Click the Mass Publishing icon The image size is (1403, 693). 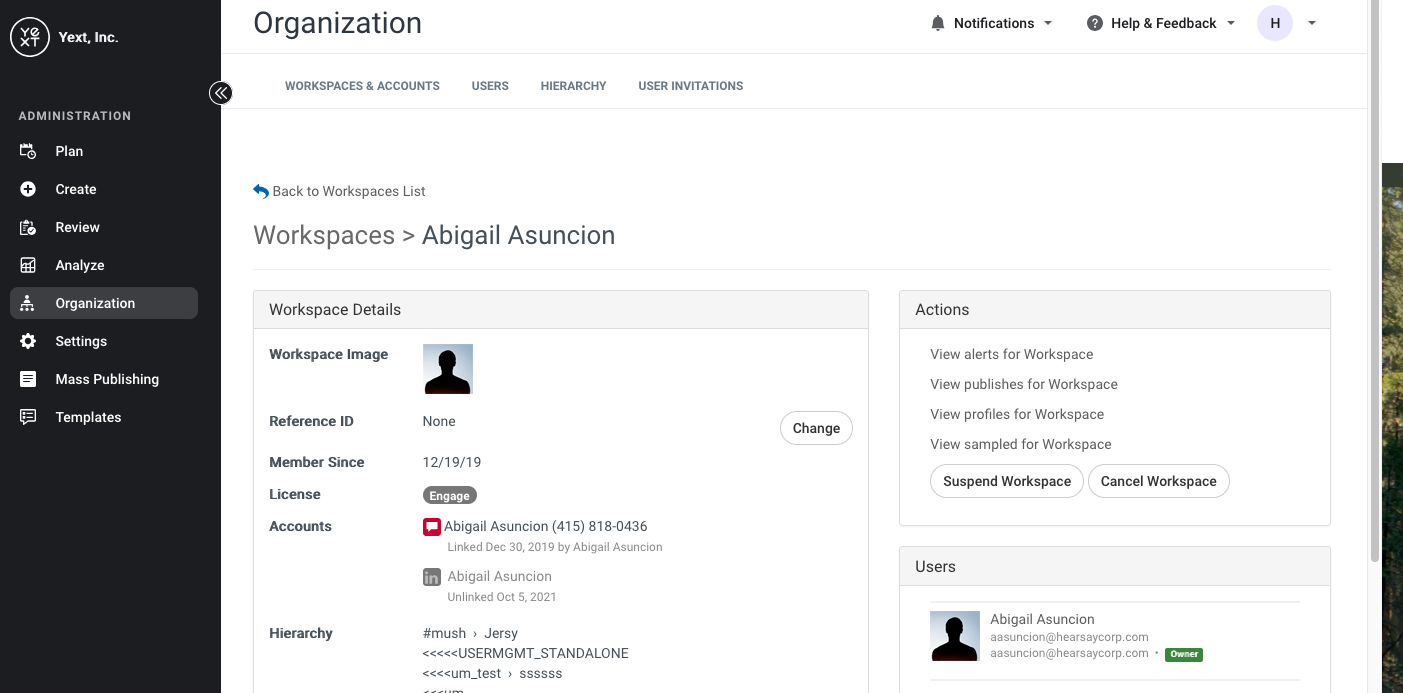click(28, 379)
